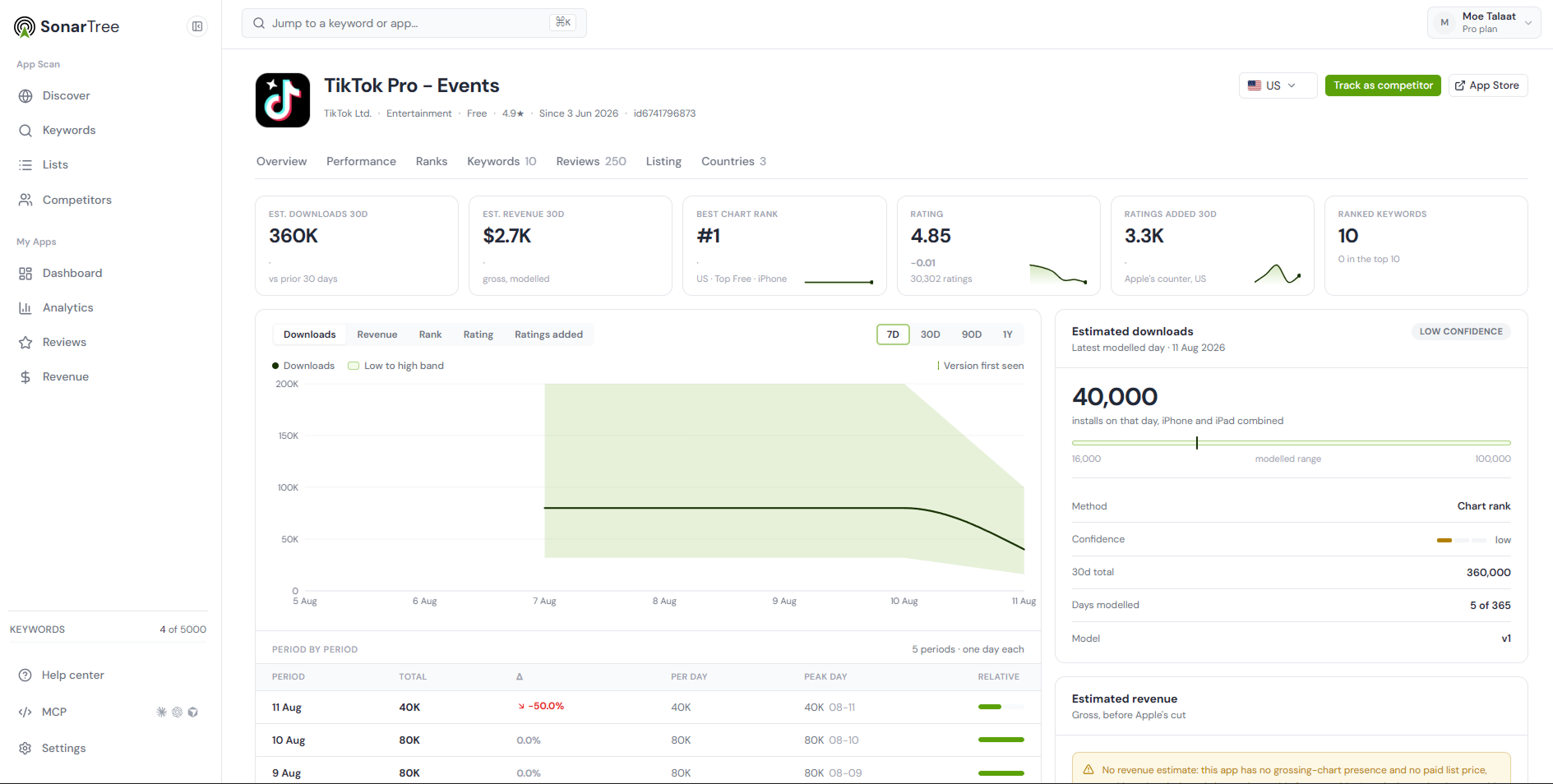Open the Countries 3 tab
Viewport: 1553px width, 784px height.
click(734, 162)
